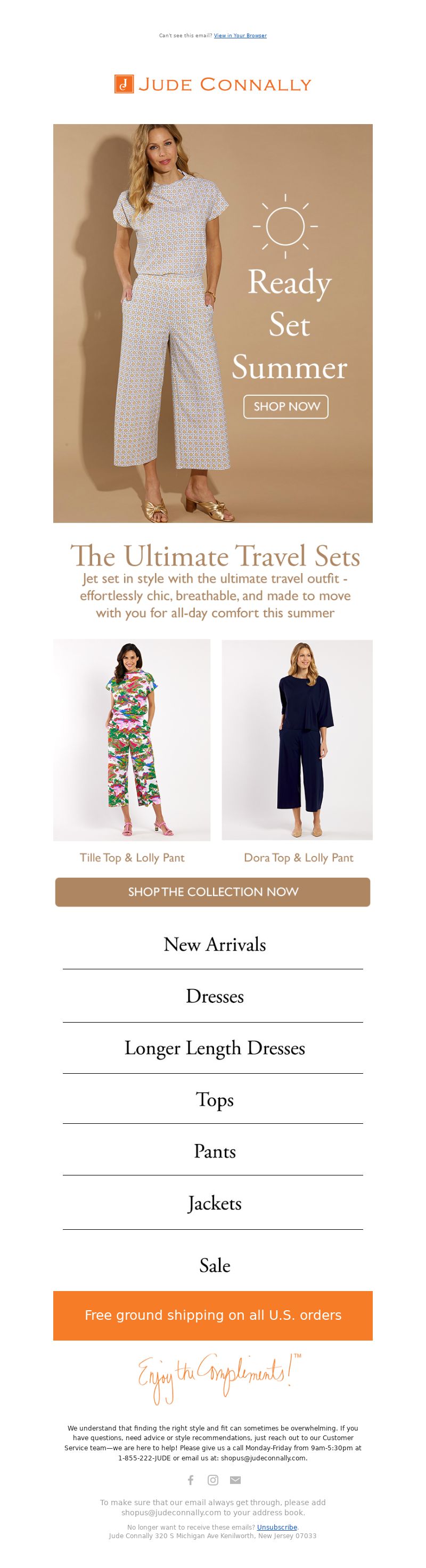
Task: Click the Tille Top & Lolly Pant caption
Action: (x=132, y=857)
